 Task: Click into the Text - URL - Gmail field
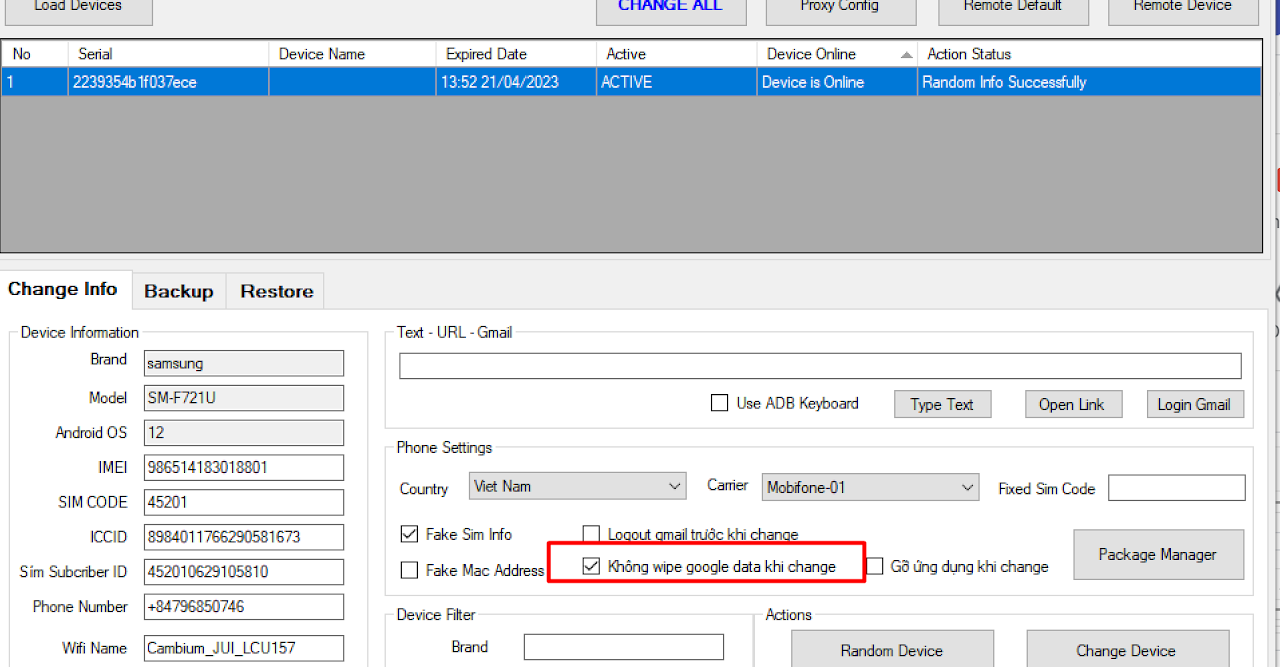(819, 366)
